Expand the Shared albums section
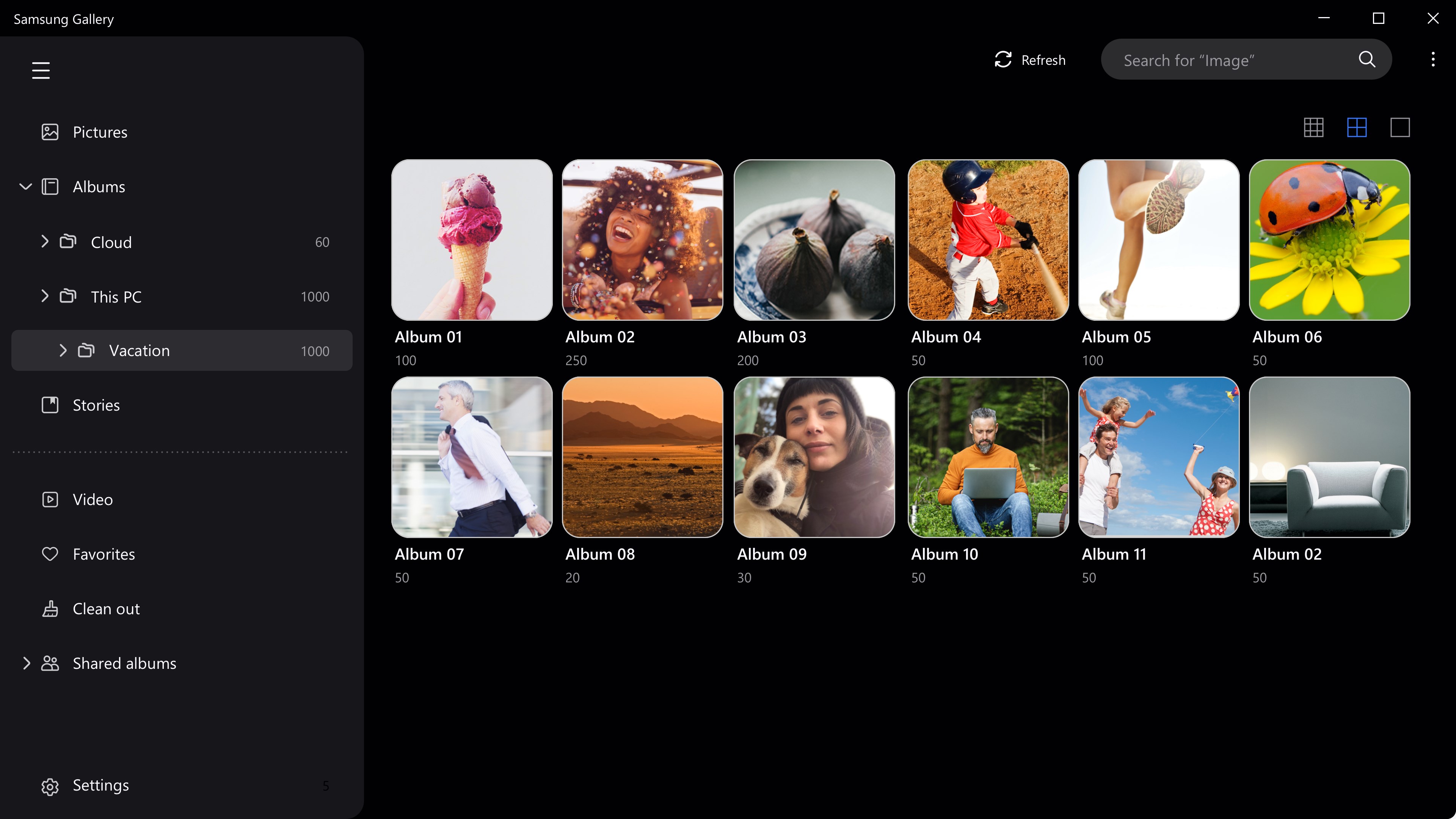The width and height of the screenshot is (1456, 819). (26, 663)
